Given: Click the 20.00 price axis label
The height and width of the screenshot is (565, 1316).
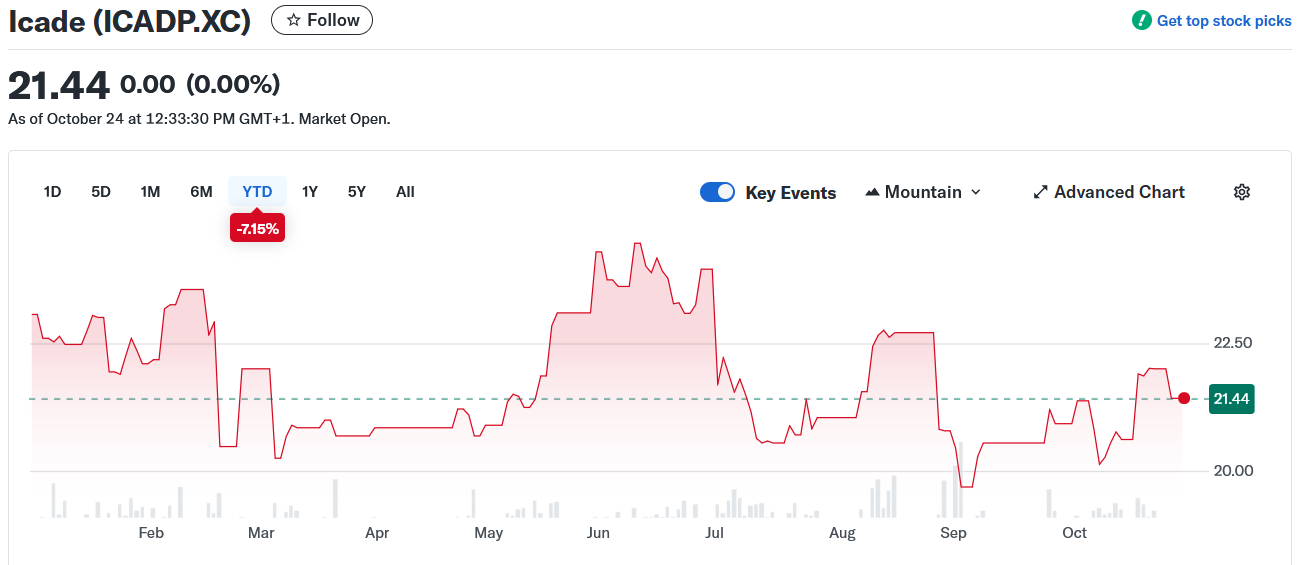Looking at the screenshot, I should tap(1232, 471).
